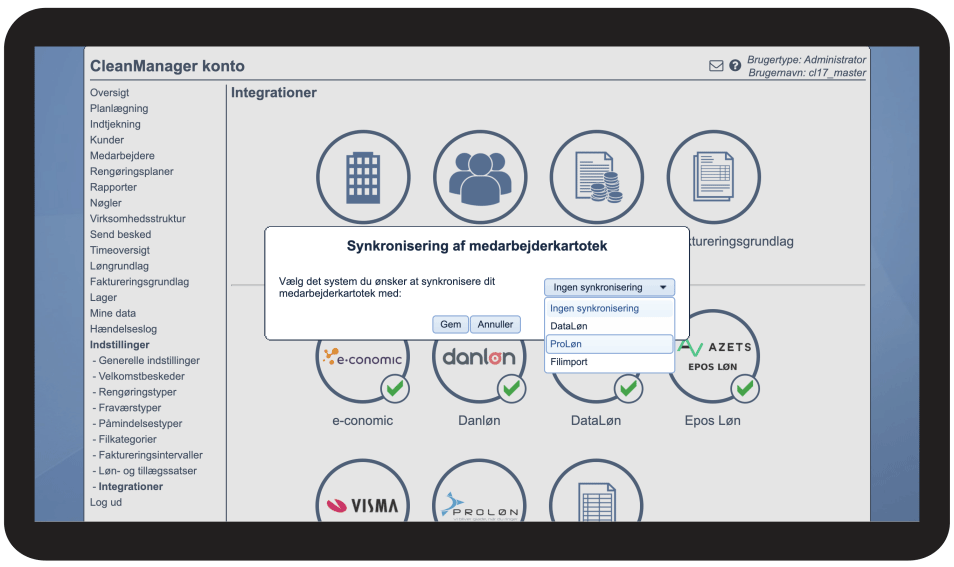Cancel the dialog with Annuller
Viewport: 954px width, 567px height.
495,324
